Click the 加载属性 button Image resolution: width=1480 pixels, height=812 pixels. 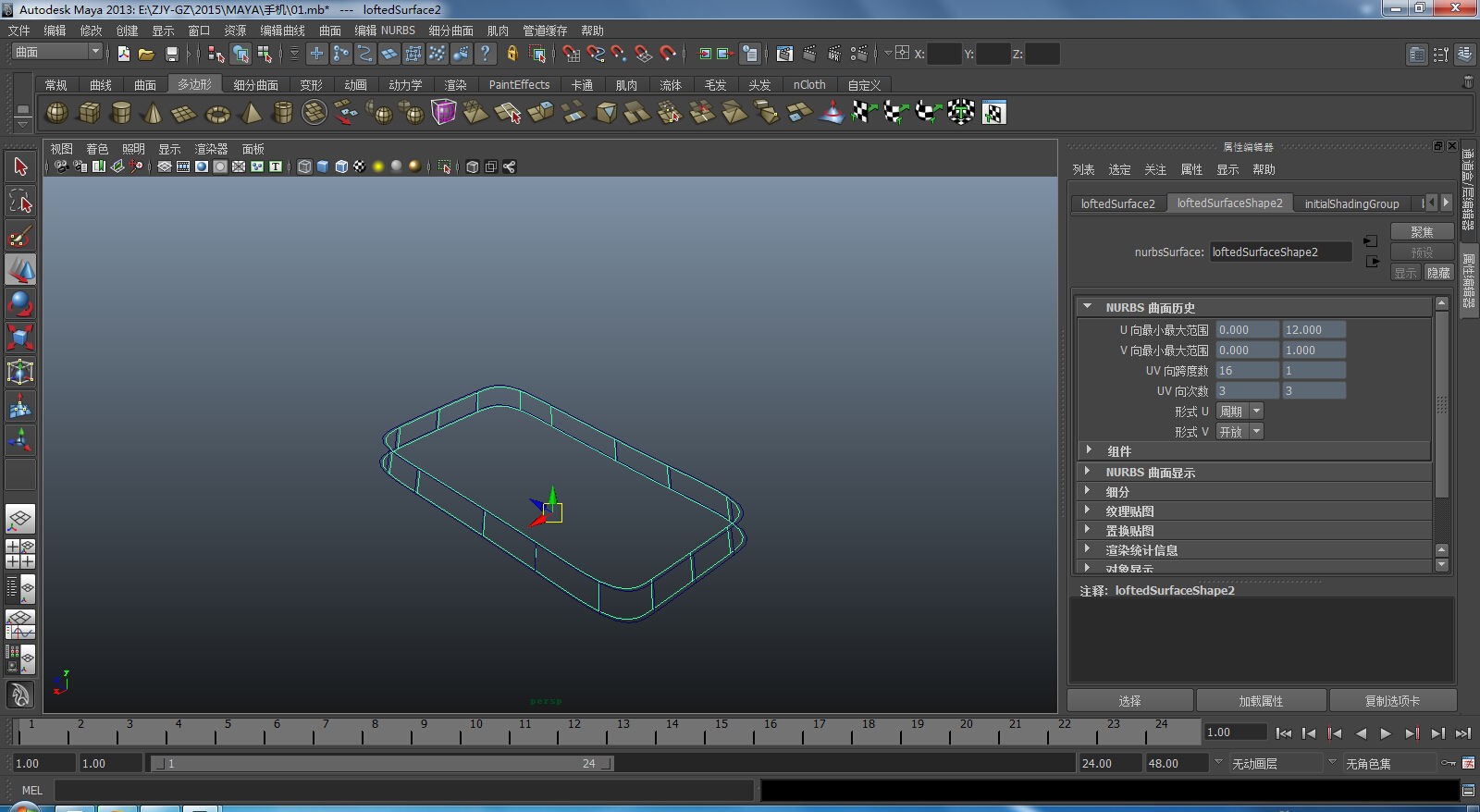pos(1261,701)
